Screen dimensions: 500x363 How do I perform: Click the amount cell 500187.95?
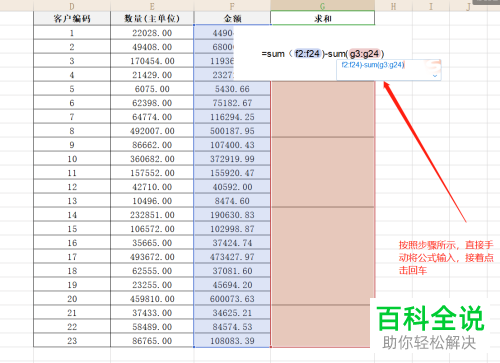[232, 131]
